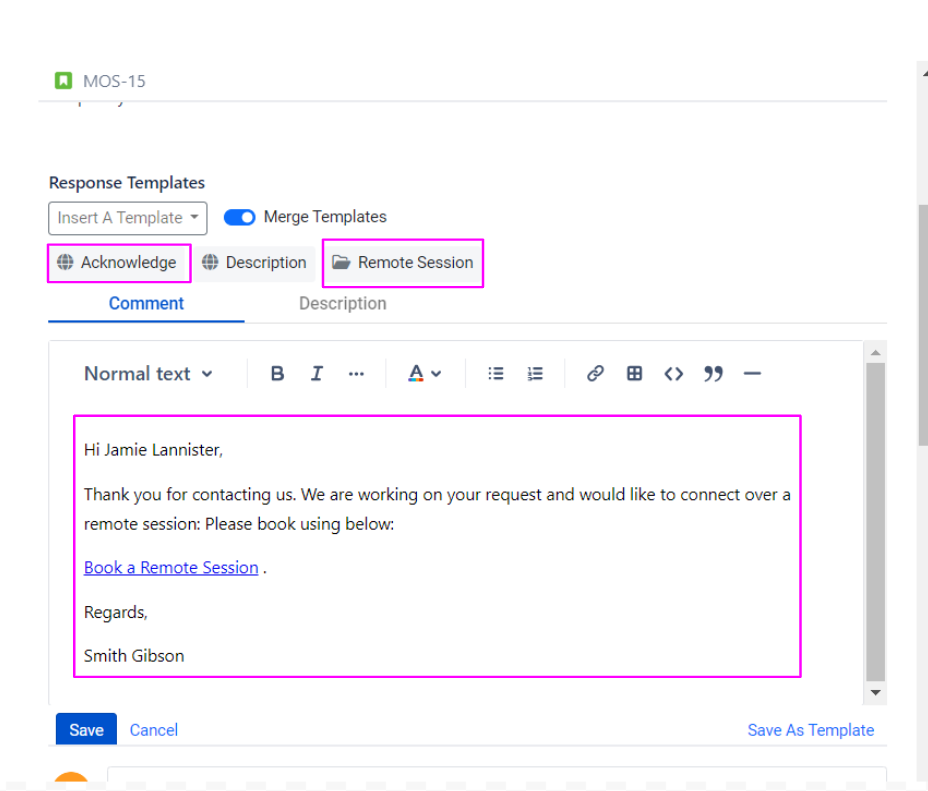Image resolution: width=928 pixels, height=791 pixels.
Task: Open more formatting options ellipsis
Action: click(x=356, y=374)
